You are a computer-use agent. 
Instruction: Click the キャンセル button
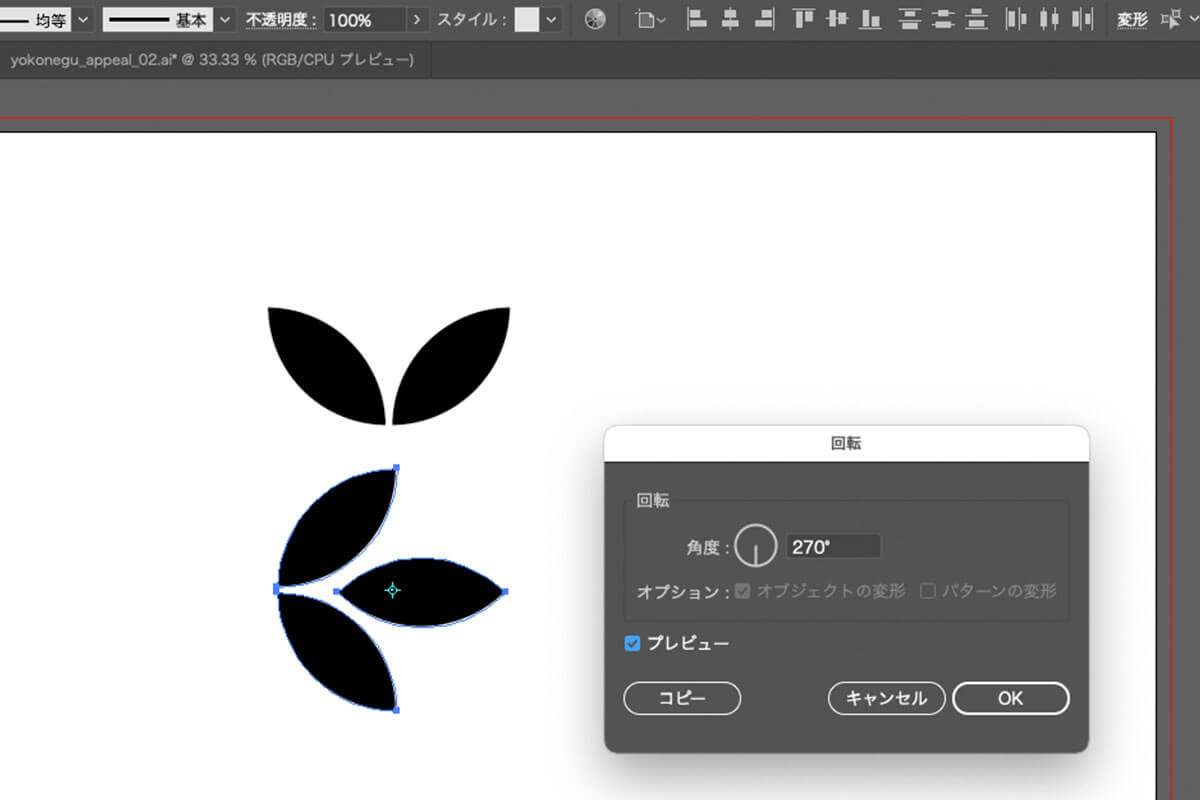pyautogui.click(x=886, y=698)
